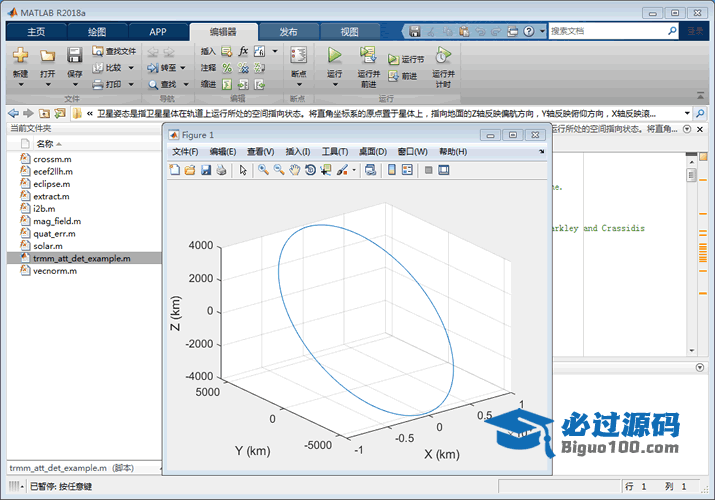Toggle the Zoom Out magnifier tool
Screen dimensions: 715x500
(x=279, y=170)
